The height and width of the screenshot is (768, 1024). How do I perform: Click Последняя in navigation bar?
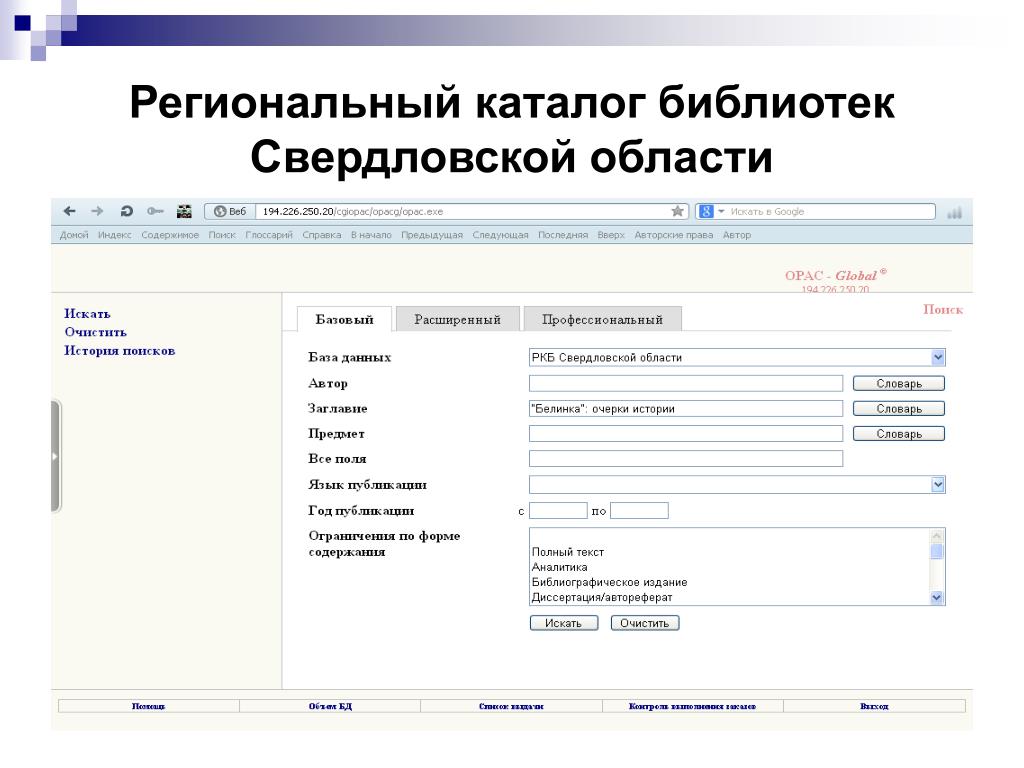point(563,235)
